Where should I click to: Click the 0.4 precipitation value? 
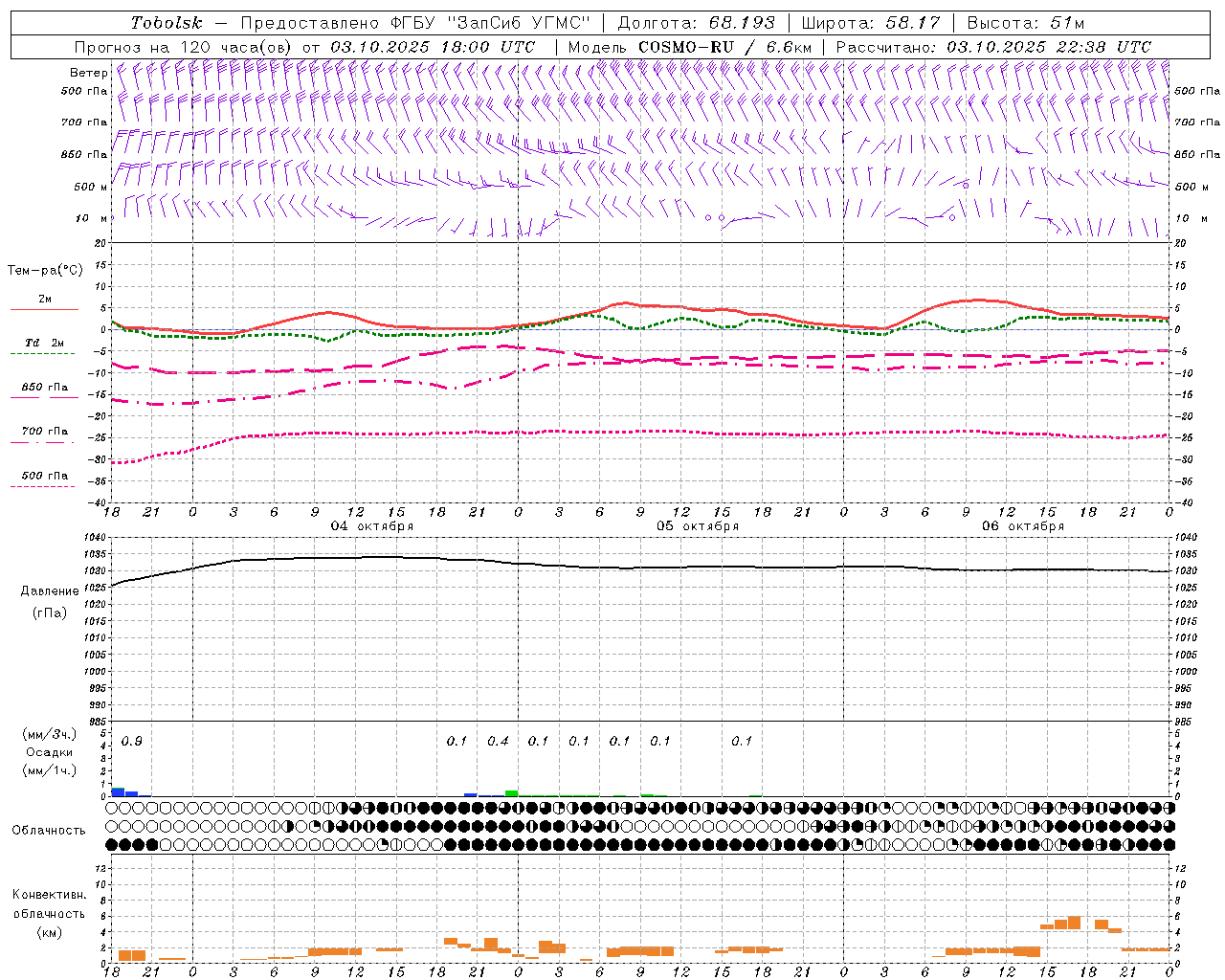click(498, 741)
